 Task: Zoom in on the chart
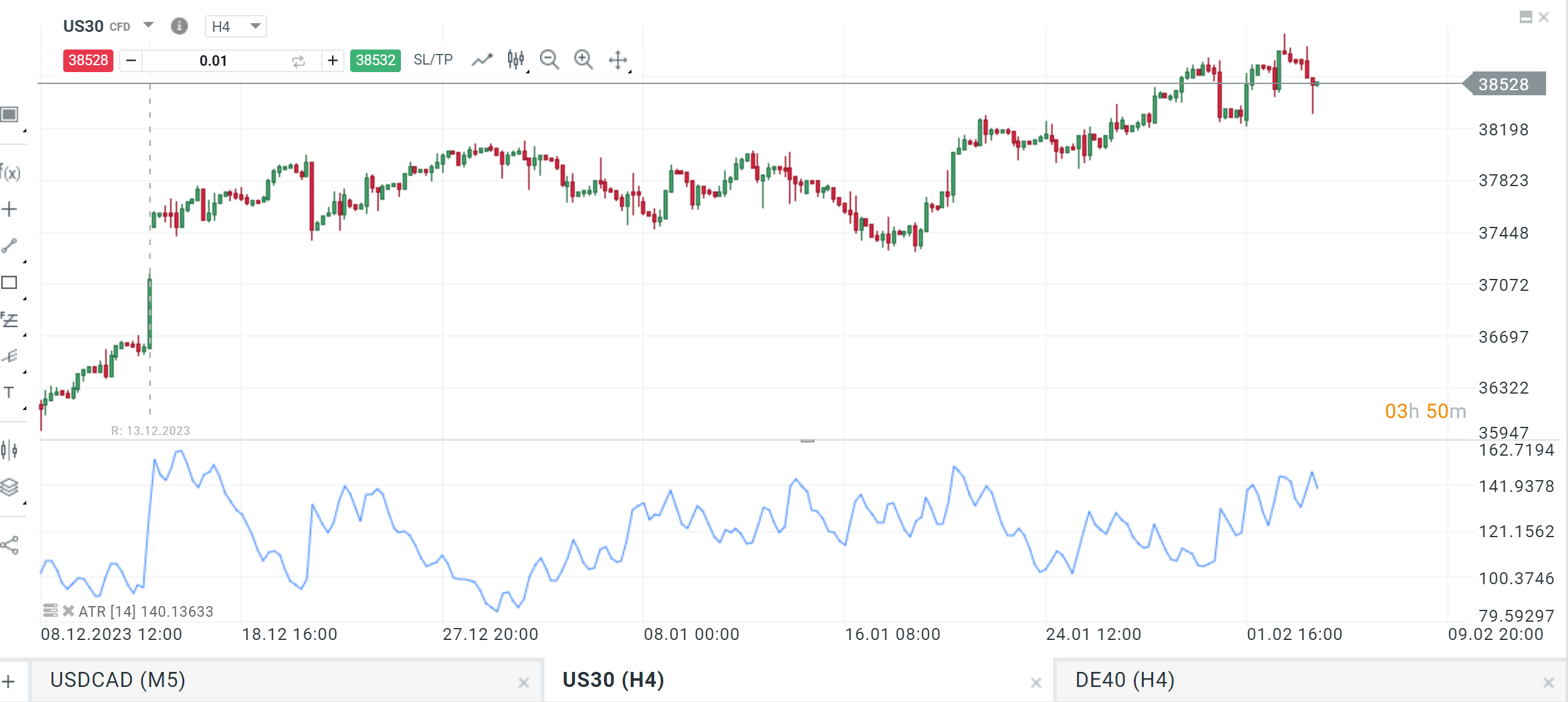pos(584,60)
